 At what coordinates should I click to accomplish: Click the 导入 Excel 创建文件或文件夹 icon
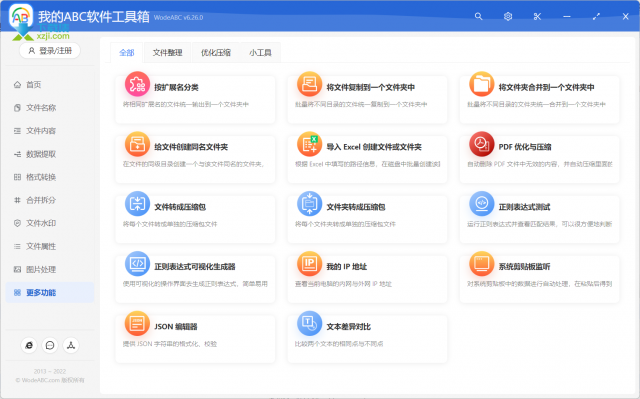309,144
